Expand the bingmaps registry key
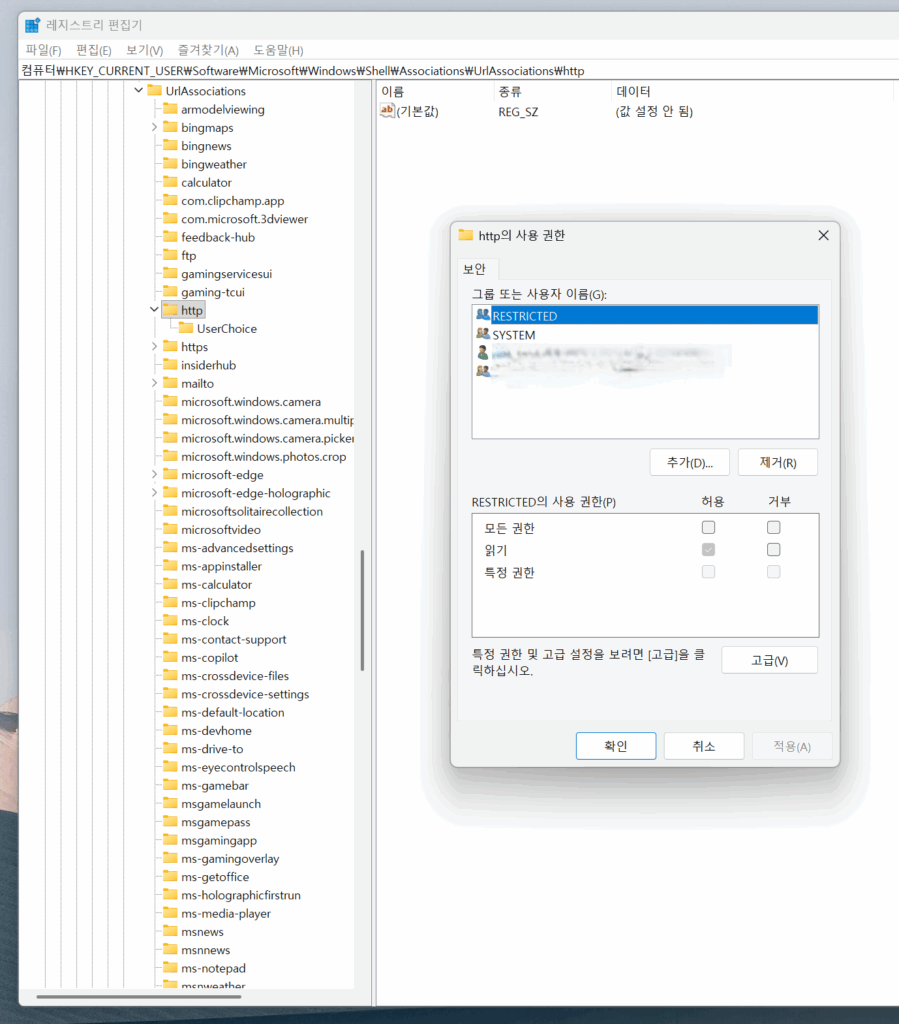 [154, 128]
